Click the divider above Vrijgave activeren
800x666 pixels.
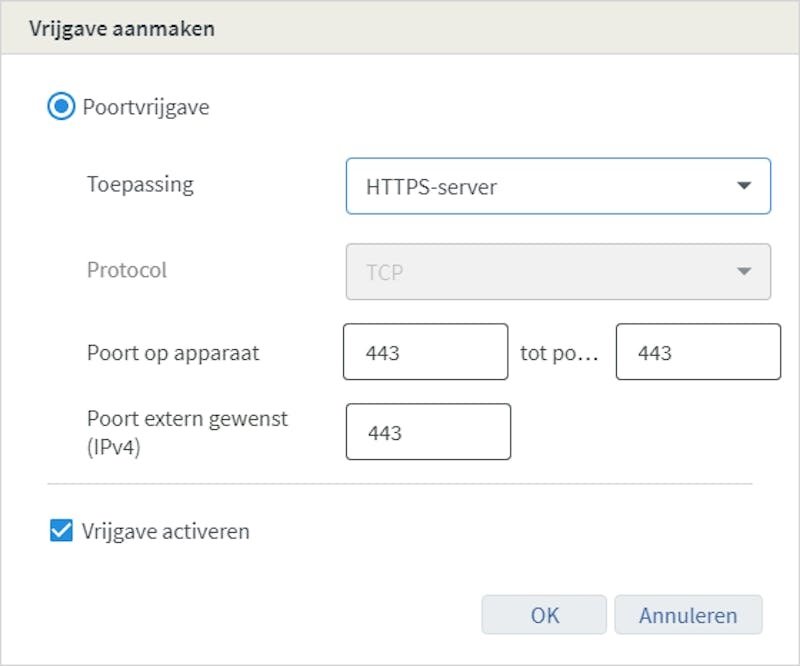400,483
